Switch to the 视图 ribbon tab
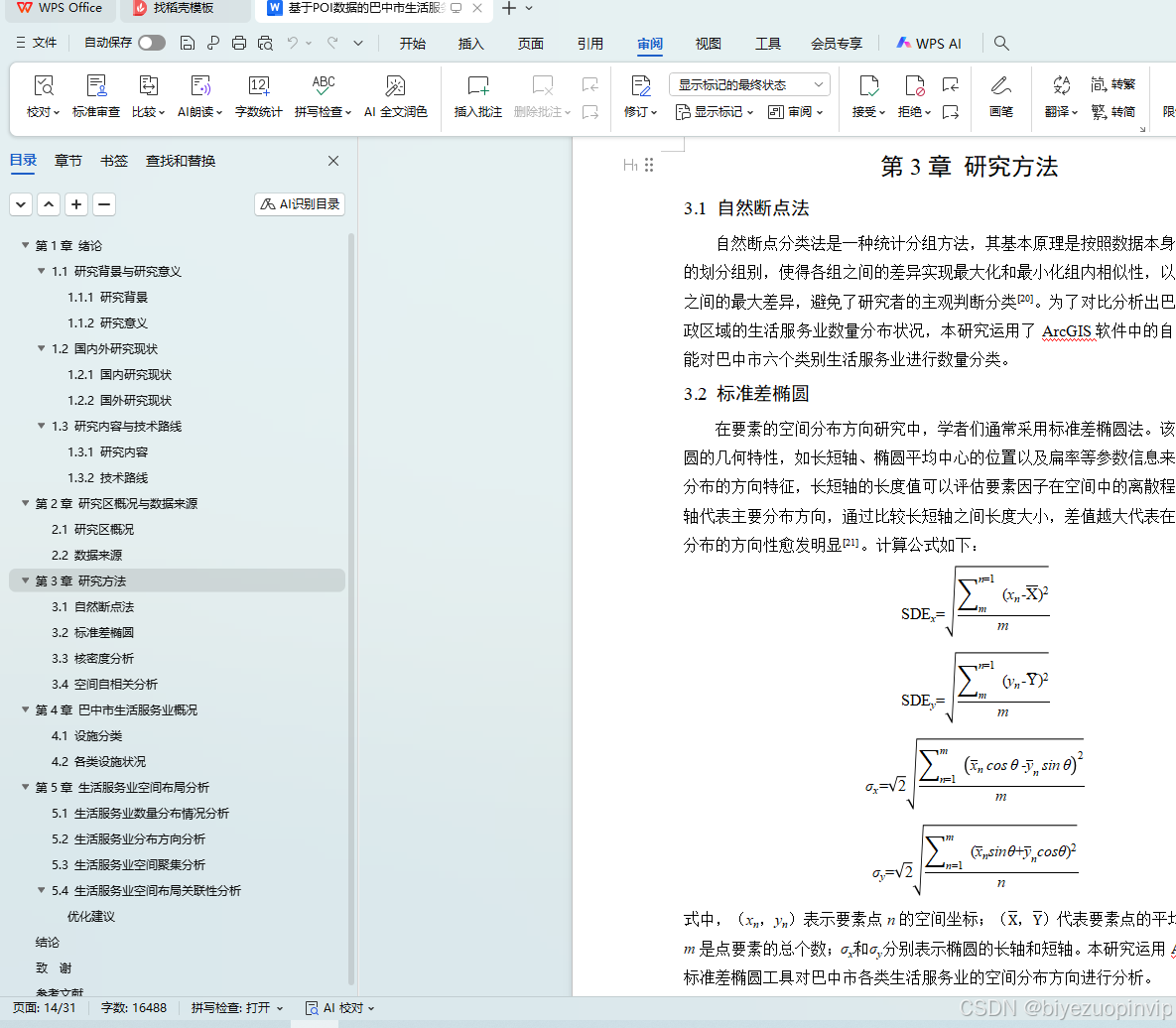The height and width of the screenshot is (1028, 1176). pos(708,44)
